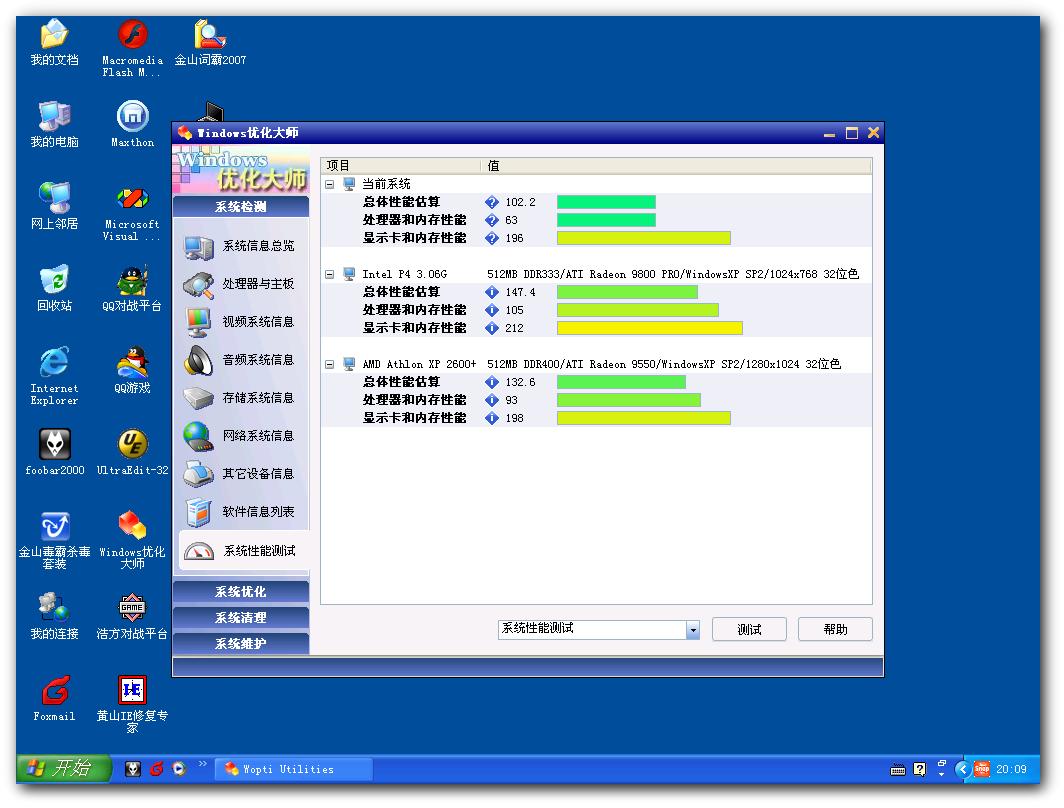Select AMD Athlon 总体性能估算 row

[x=596, y=383]
